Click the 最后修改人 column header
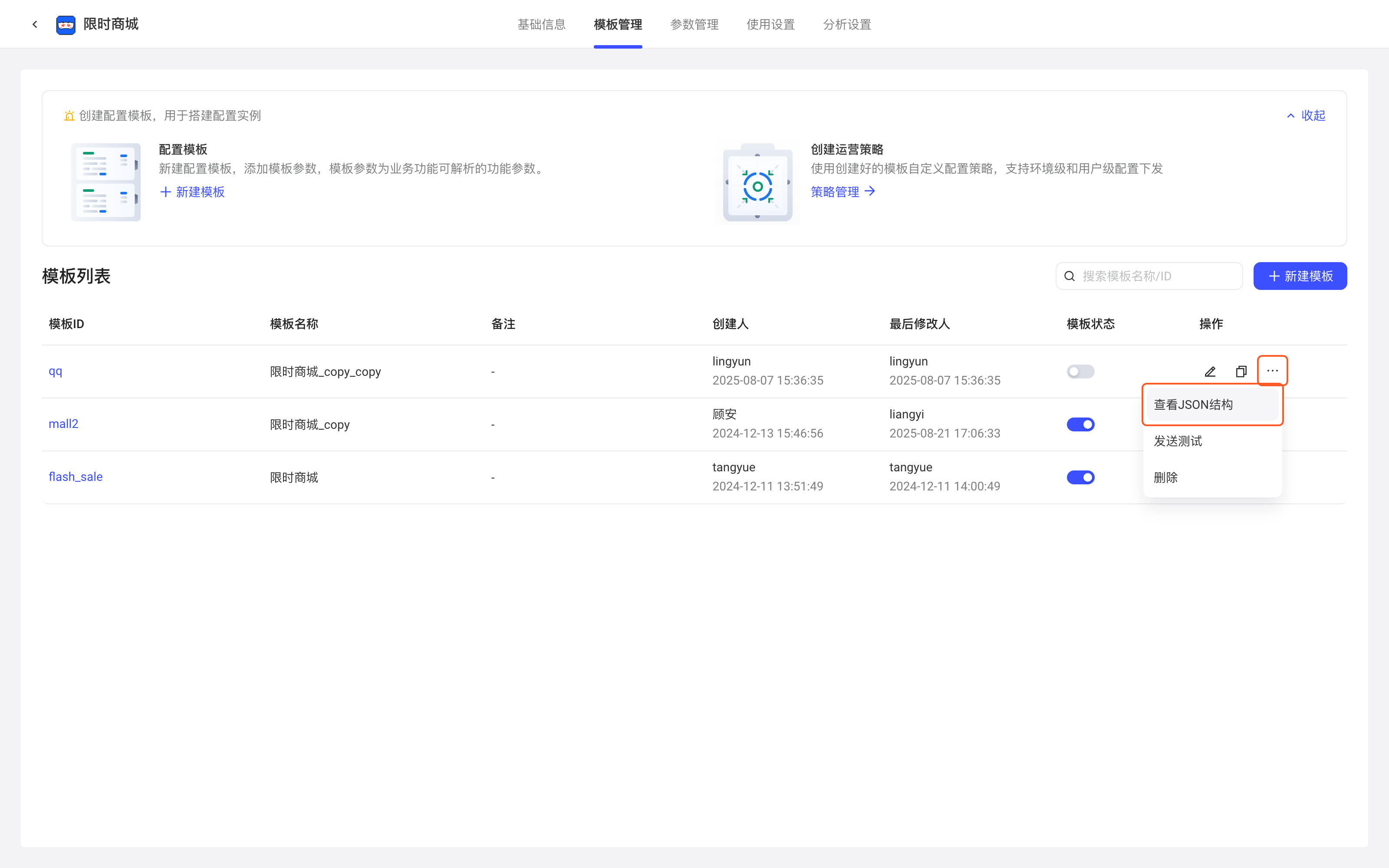 click(x=919, y=324)
